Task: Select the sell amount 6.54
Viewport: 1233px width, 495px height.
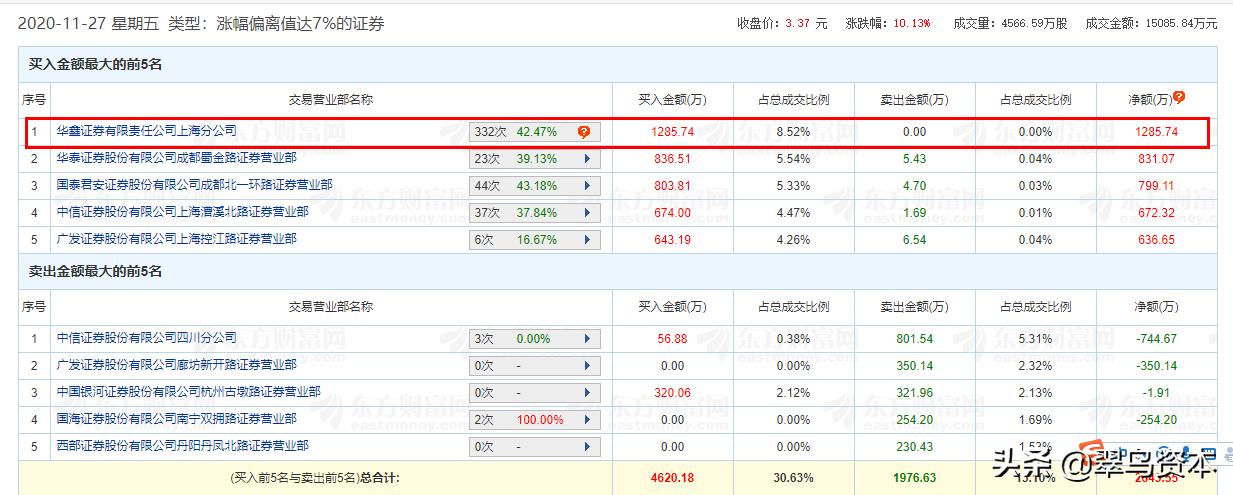Action: (x=913, y=239)
